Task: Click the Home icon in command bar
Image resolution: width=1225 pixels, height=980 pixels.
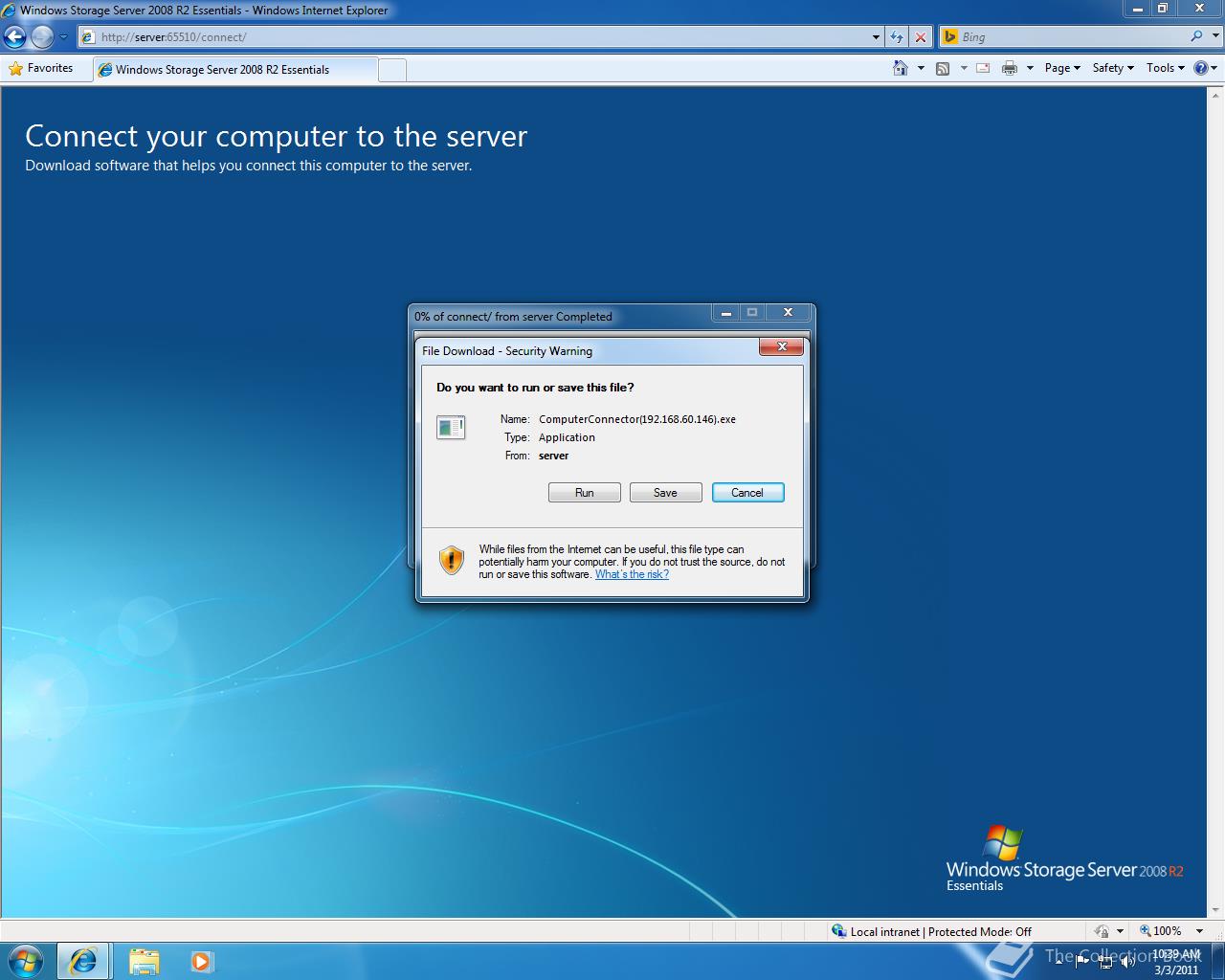Action: (900, 68)
